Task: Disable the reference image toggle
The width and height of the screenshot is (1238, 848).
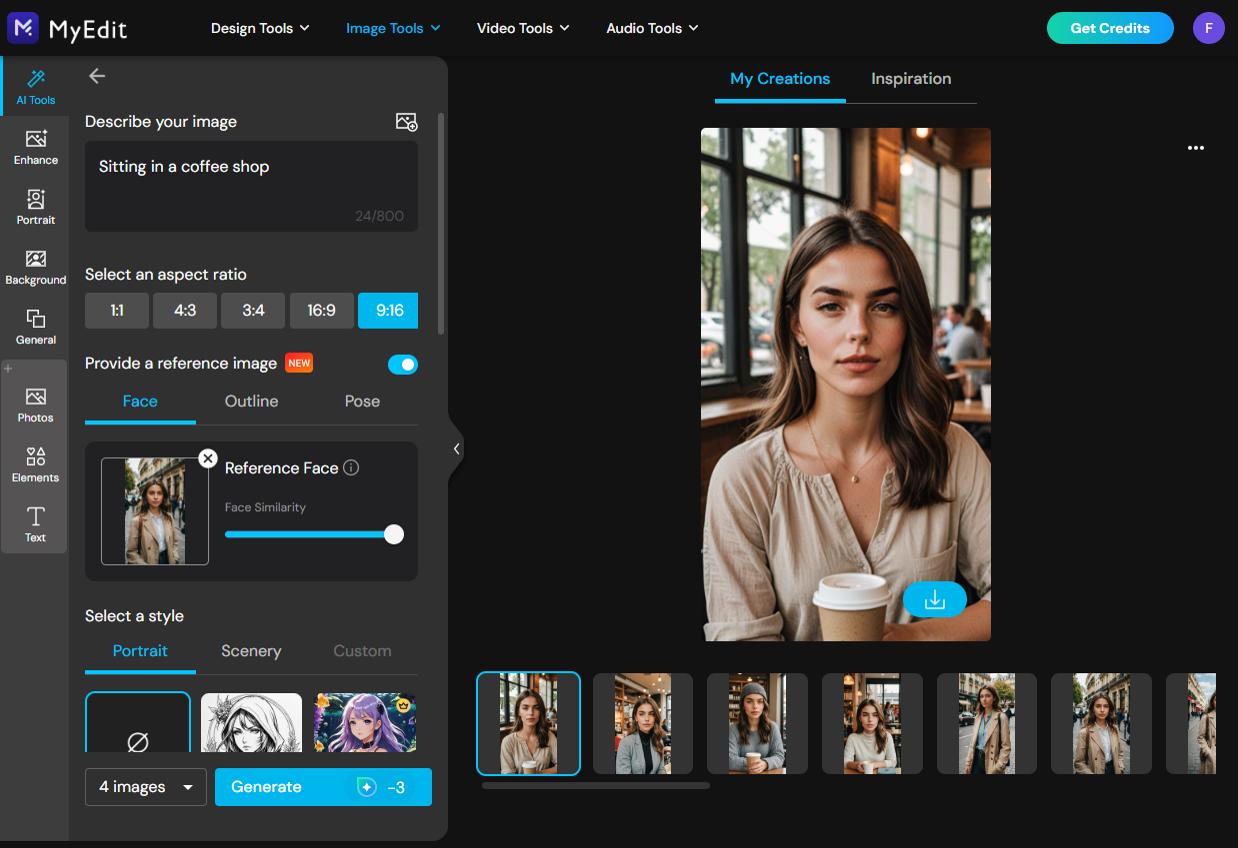Action: click(403, 364)
